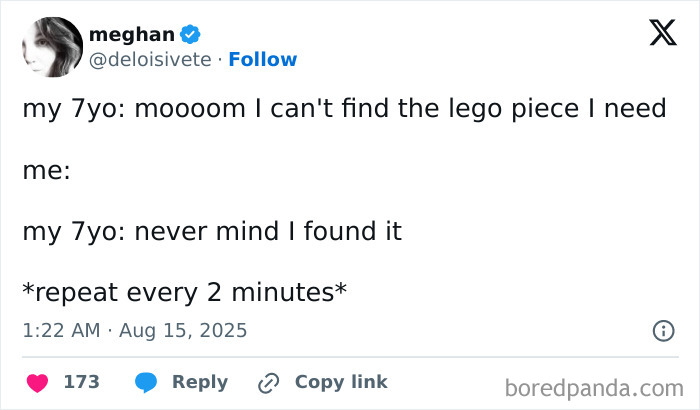Follow the deloisivete account
This screenshot has width=700, height=410.
click(263, 60)
